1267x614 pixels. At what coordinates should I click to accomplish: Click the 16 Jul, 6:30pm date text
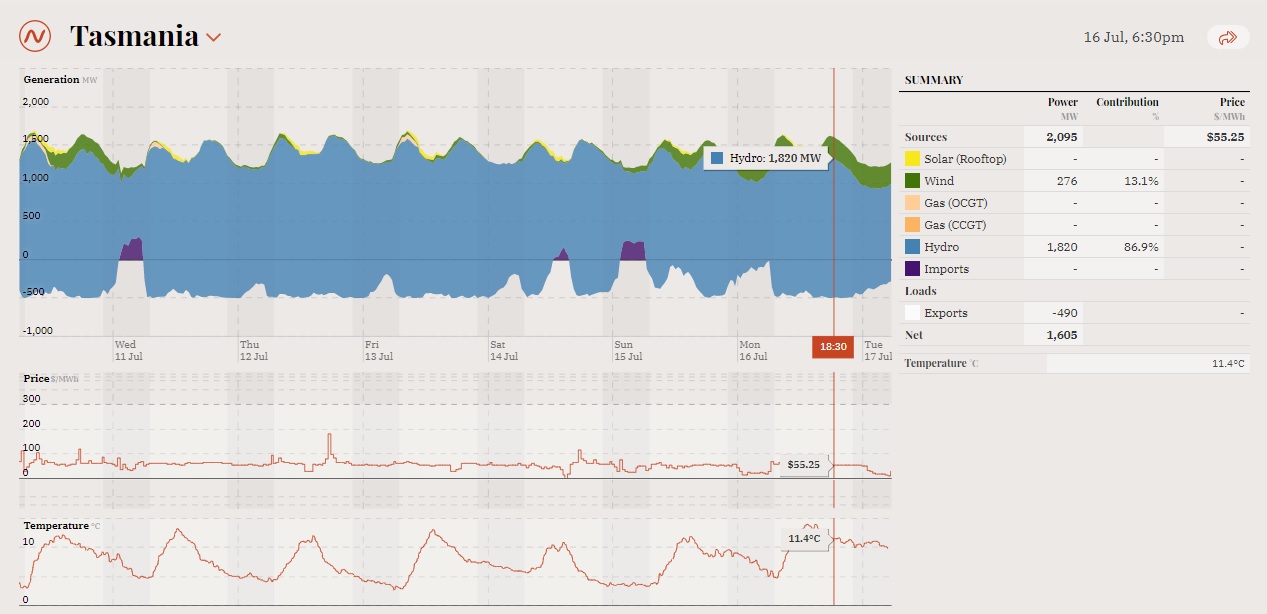tap(1134, 37)
